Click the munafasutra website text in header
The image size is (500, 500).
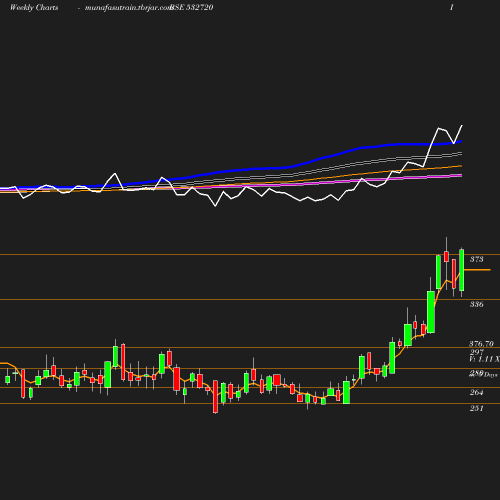click(x=128, y=8)
